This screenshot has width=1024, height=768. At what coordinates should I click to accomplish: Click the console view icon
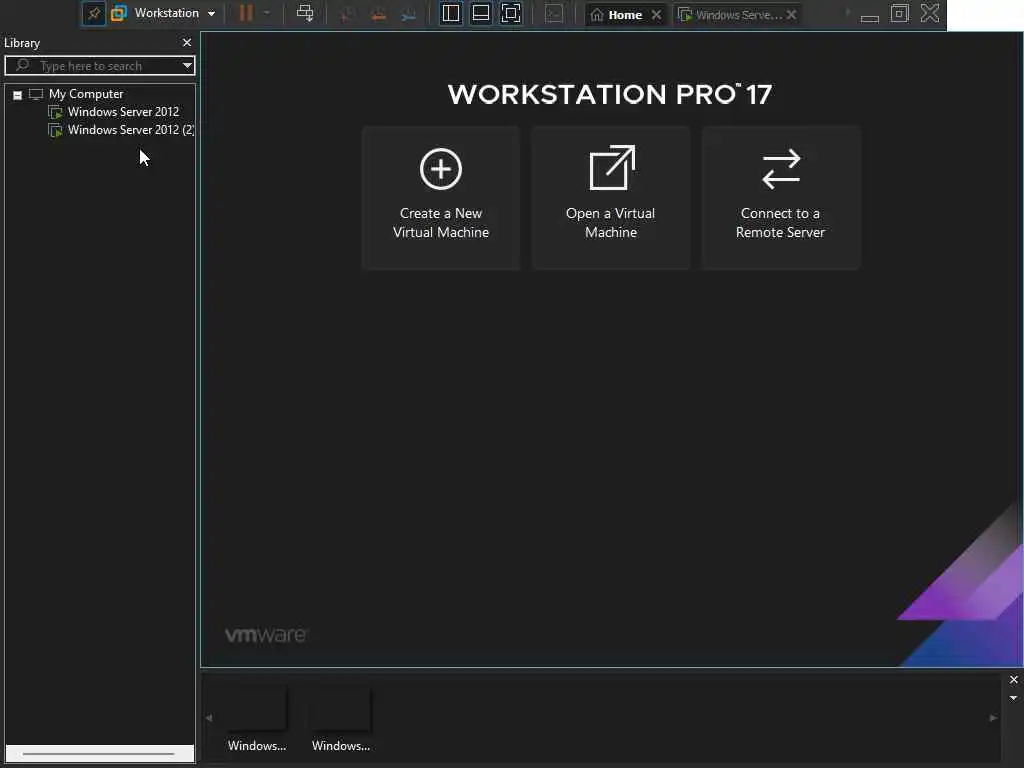554,13
